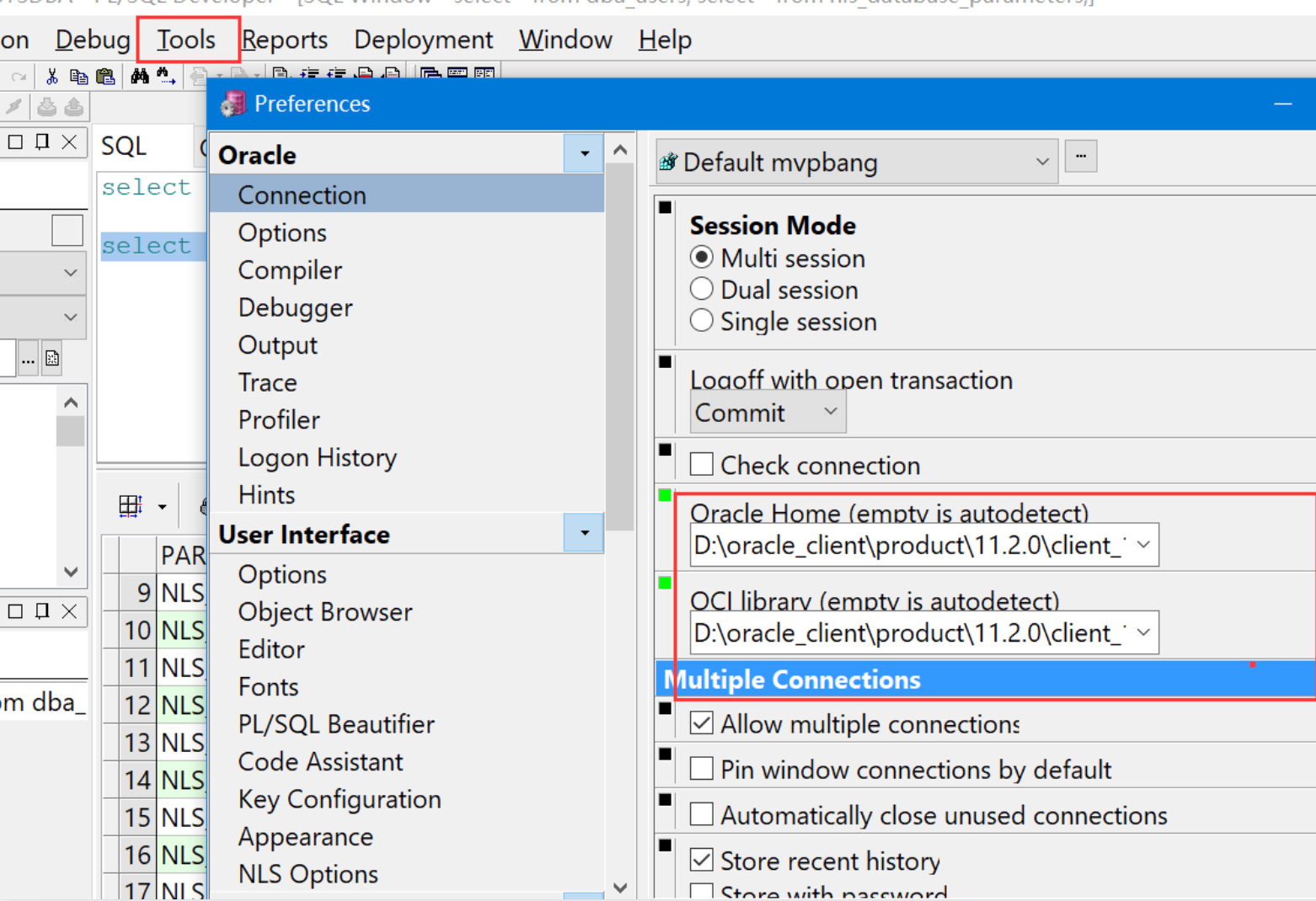
Task: Click the ellipsis button in left panel
Action: [28, 359]
